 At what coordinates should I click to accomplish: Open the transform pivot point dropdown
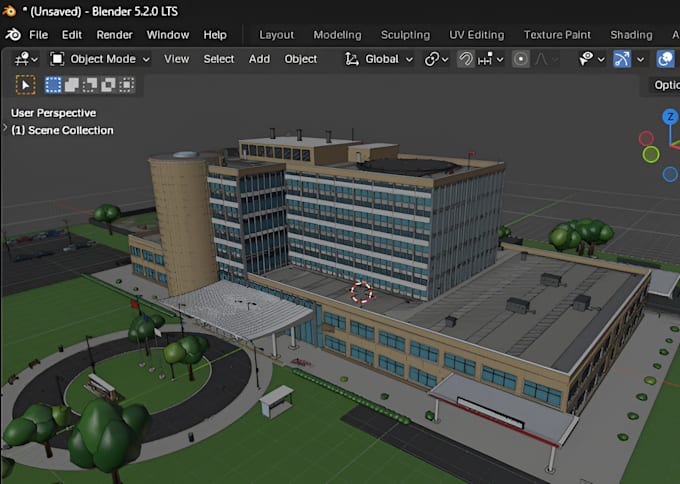436,59
